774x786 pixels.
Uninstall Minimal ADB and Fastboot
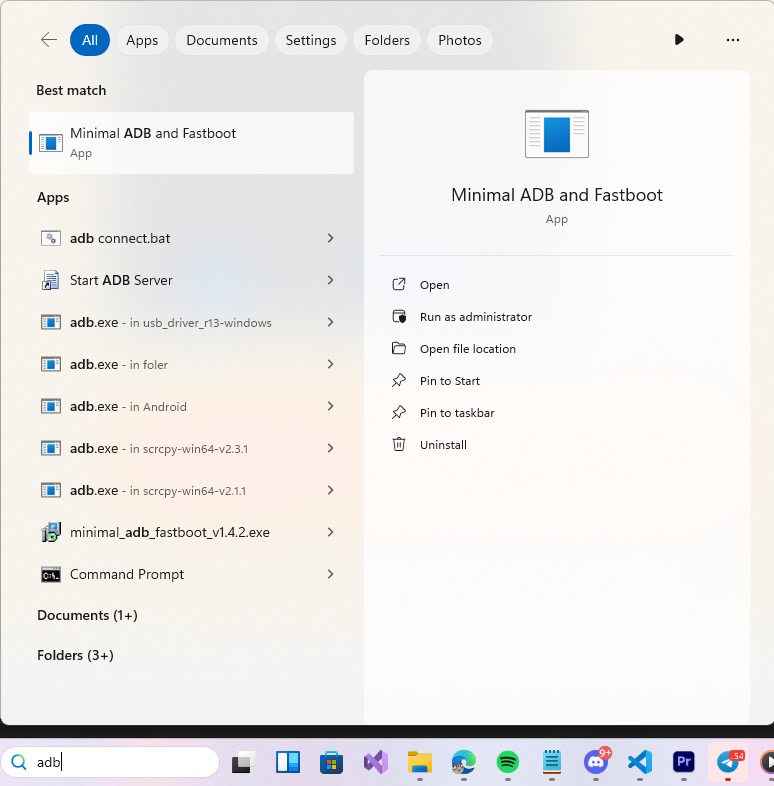(443, 445)
